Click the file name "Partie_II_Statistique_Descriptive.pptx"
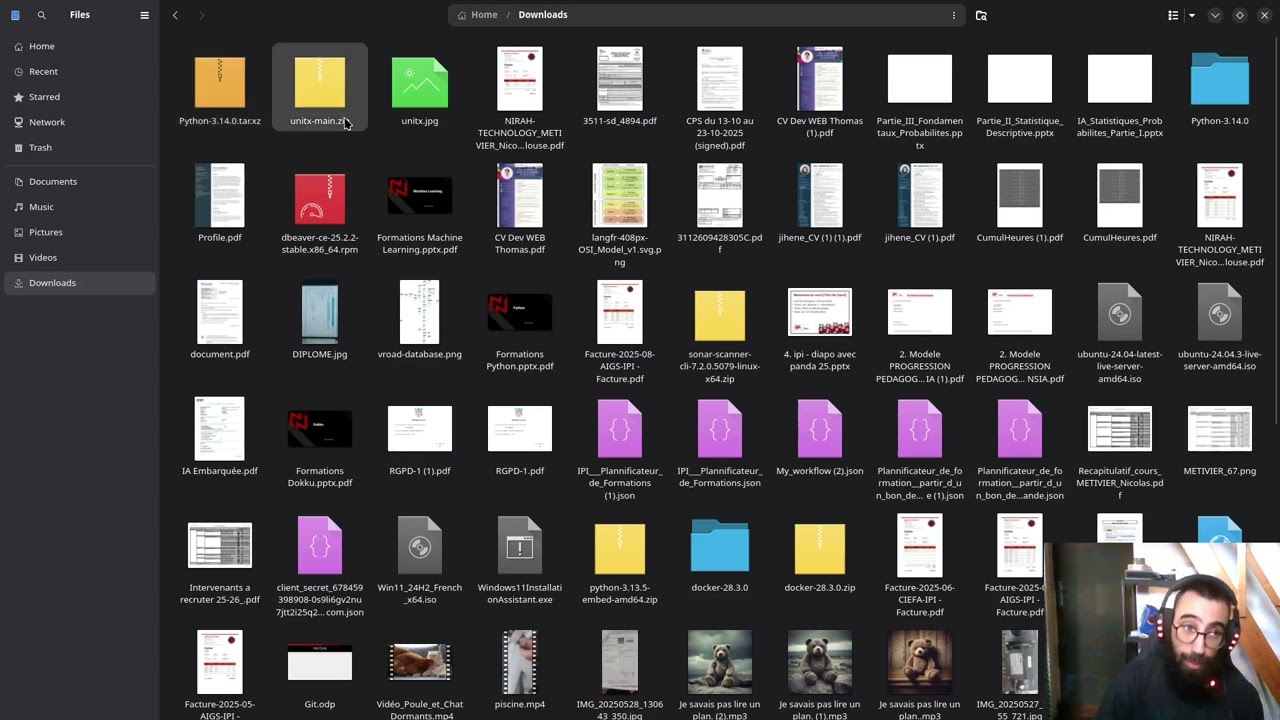 1020,127
